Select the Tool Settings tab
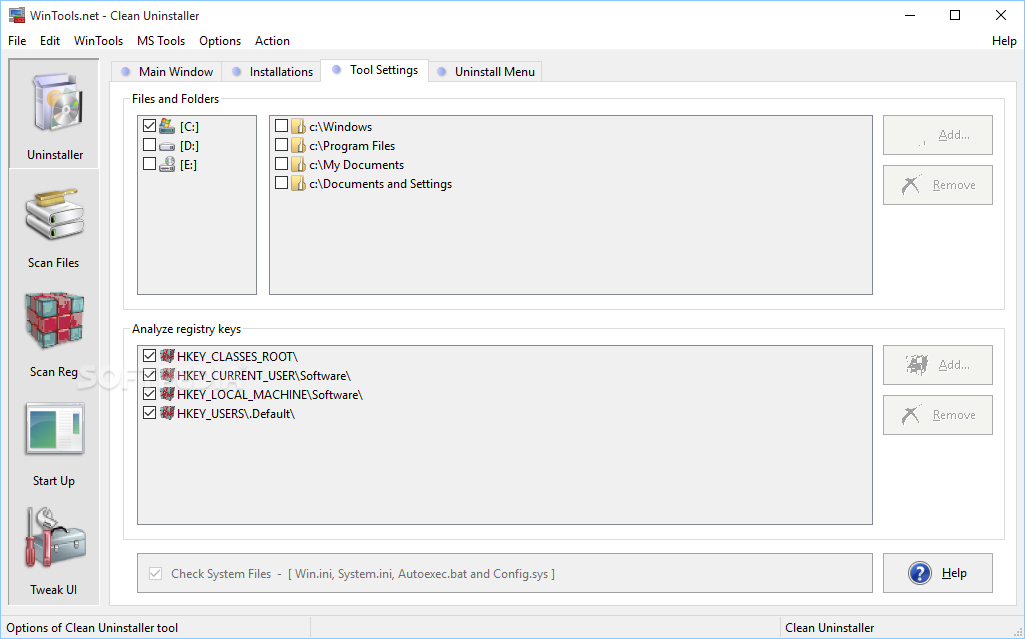The image size is (1025, 639). tap(375, 70)
